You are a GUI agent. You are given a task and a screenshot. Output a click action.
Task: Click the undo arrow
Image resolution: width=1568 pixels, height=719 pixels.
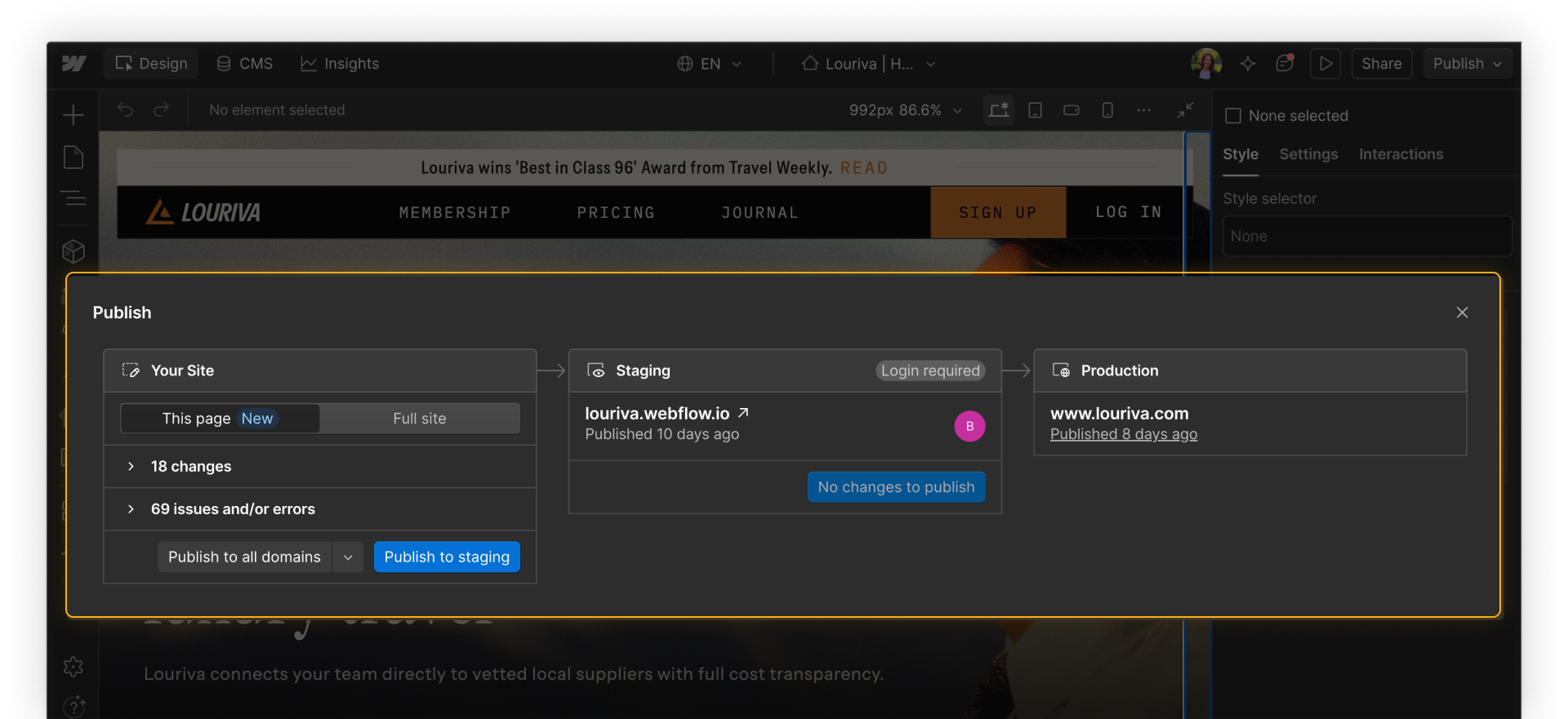(125, 109)
